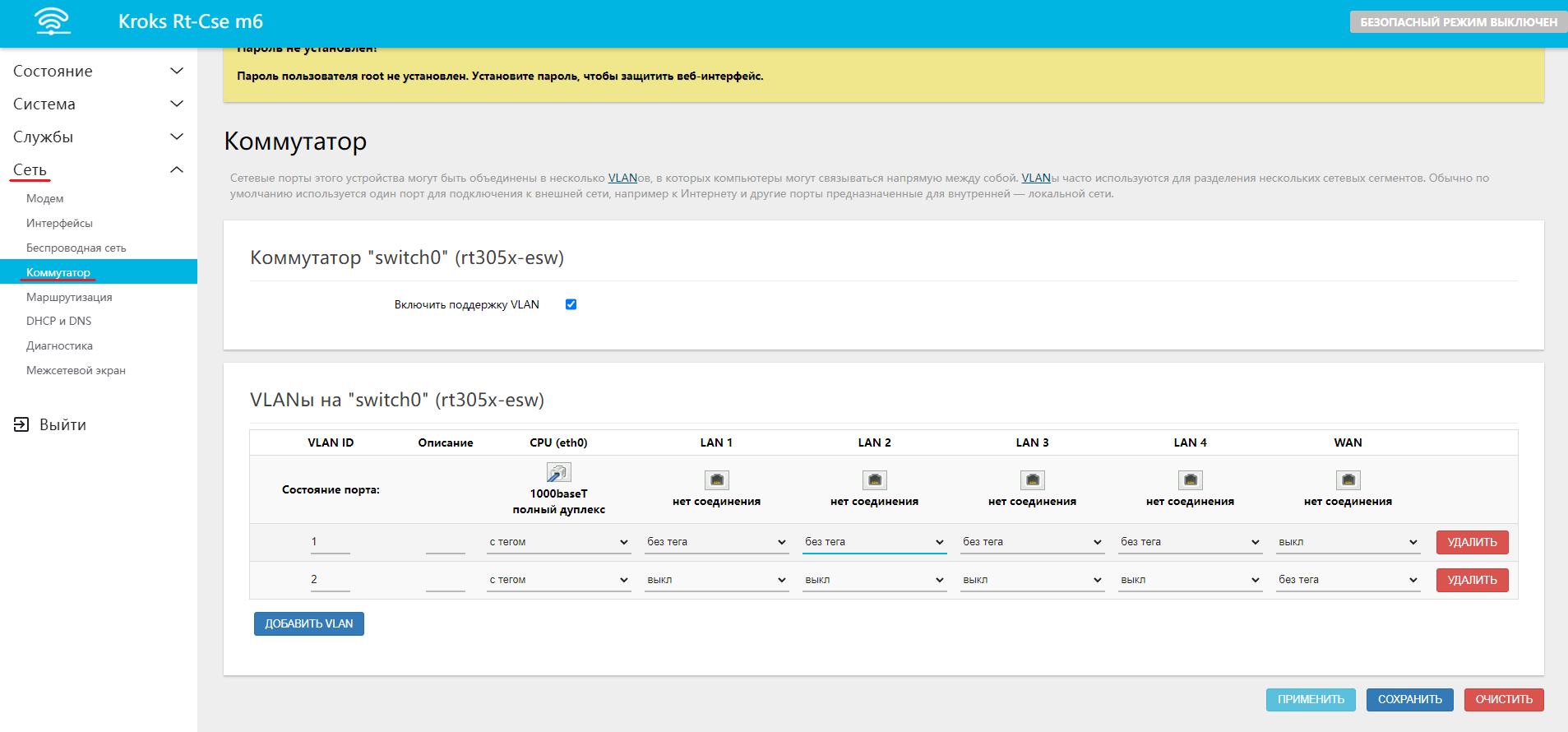
Task: Click the LAN 3 port status icon
Action: pyautogui.click(x=1032, y=480)
